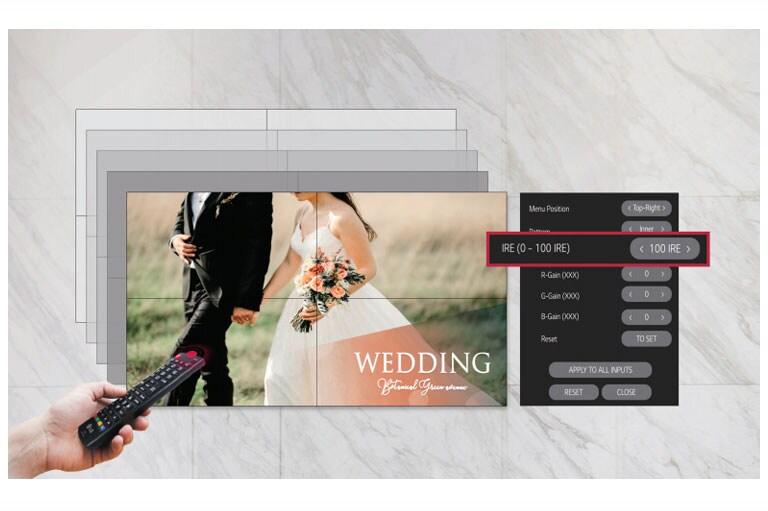The height and width of the screenshot is (511, 768).
Task: Decrease G-Gain using the left arrow
Action: (x=629, y=294)
